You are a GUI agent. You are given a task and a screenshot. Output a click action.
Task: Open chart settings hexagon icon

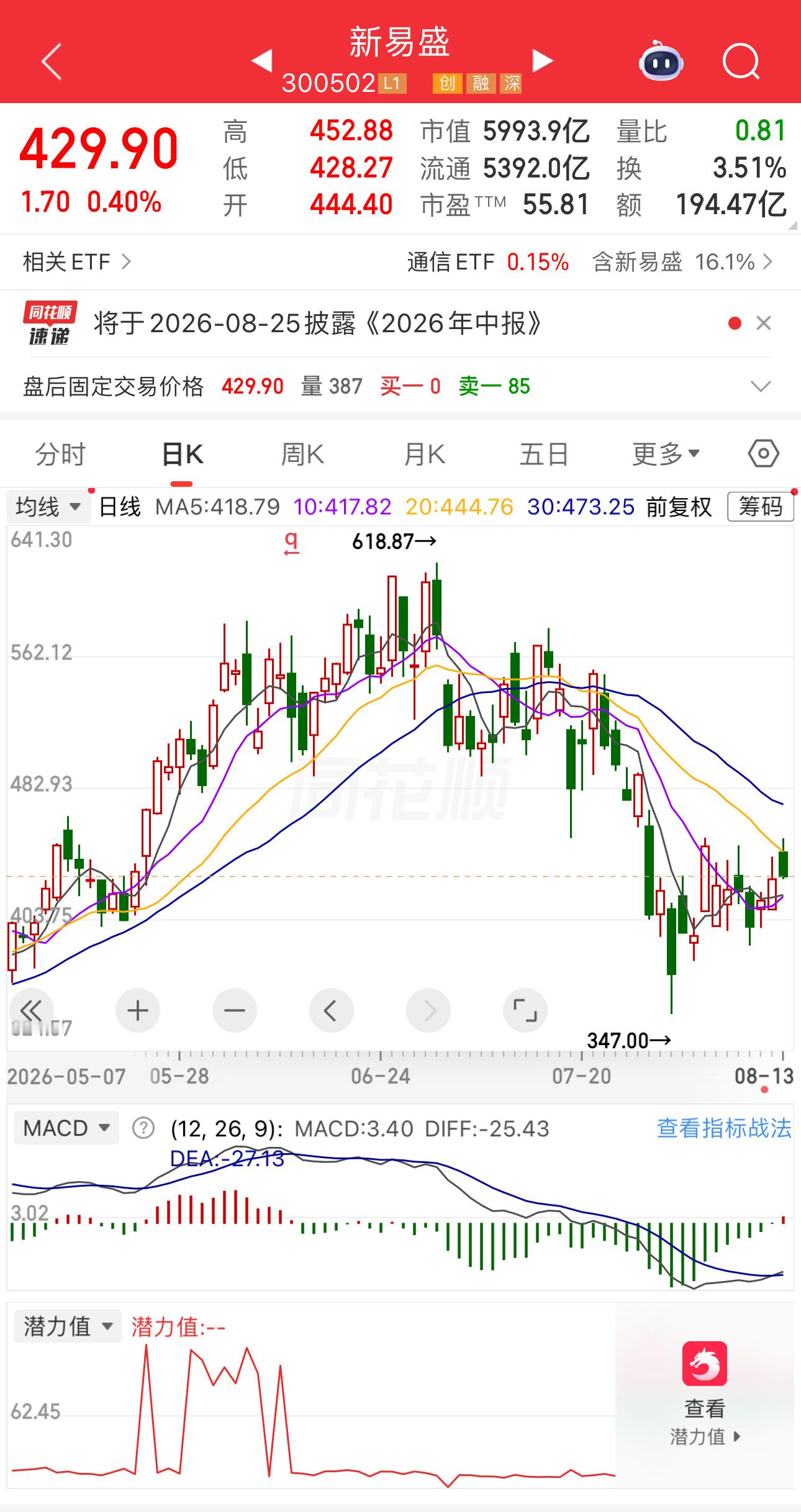pos(763,454)
